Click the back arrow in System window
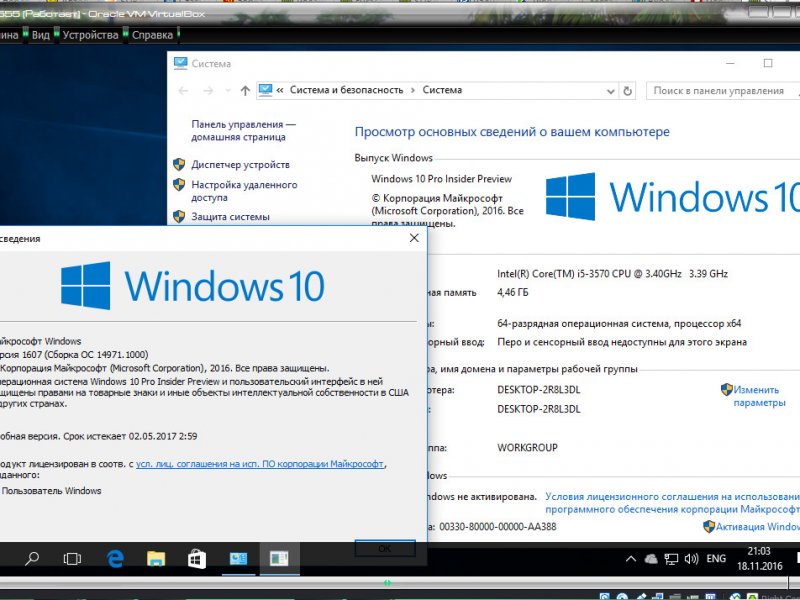800x600 pixels. pyautogui.click(x=184, y=91)
